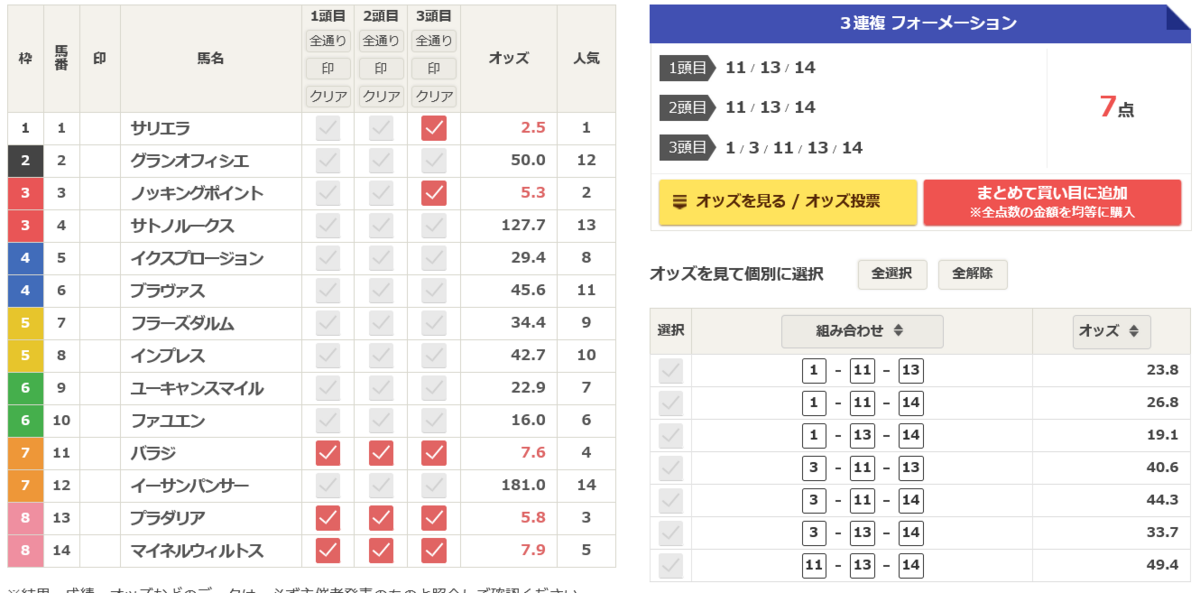Click 印 button under 2頭目
Image resolution: width=1200 pixels, height=593 pixels.
[381, 69]
